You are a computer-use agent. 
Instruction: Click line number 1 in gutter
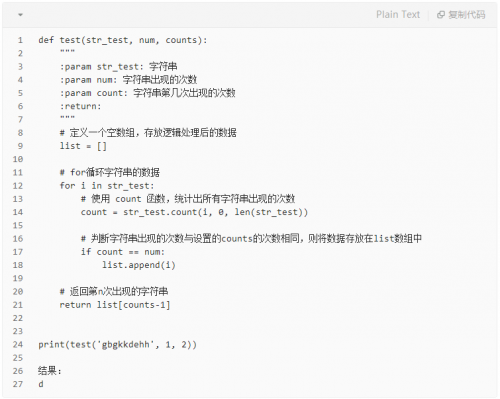(x=20, y=40)
